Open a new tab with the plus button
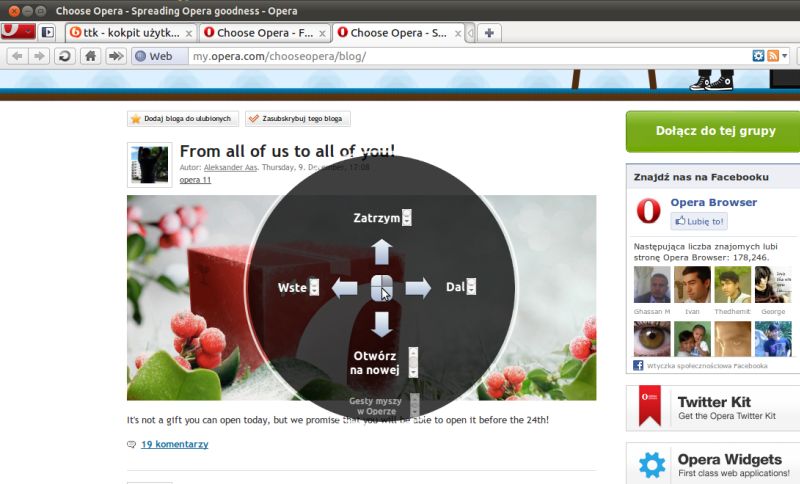Image resolution: width=800 pixels, height=484 pixels. (489, 33)
